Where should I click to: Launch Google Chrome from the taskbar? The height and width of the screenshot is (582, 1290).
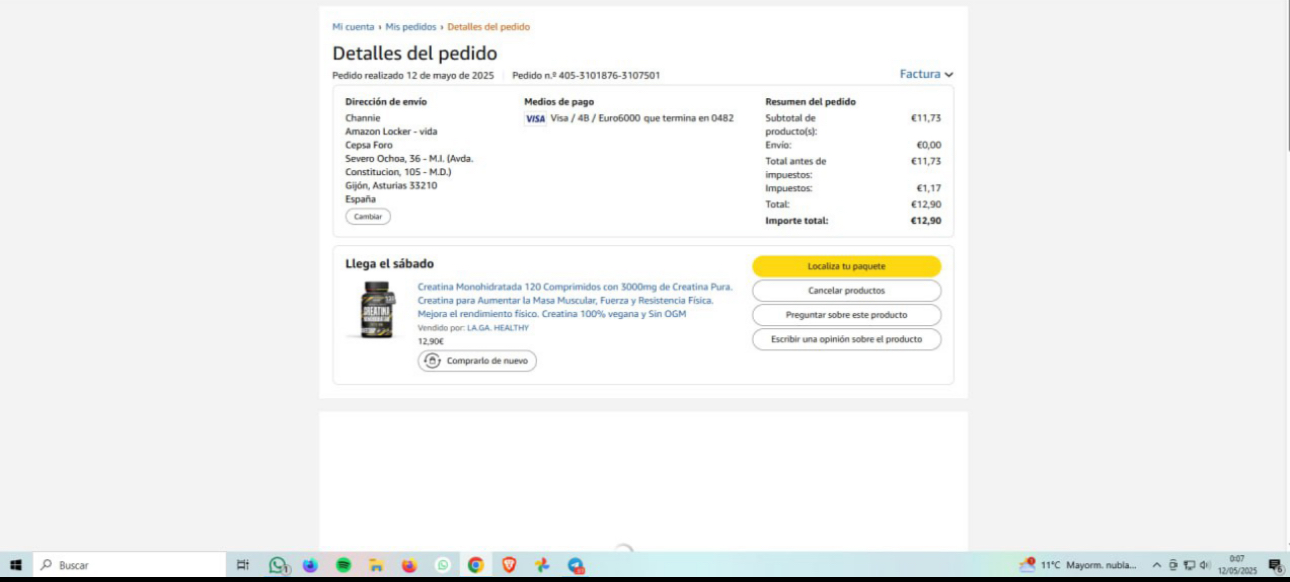(x=476, y=565)
